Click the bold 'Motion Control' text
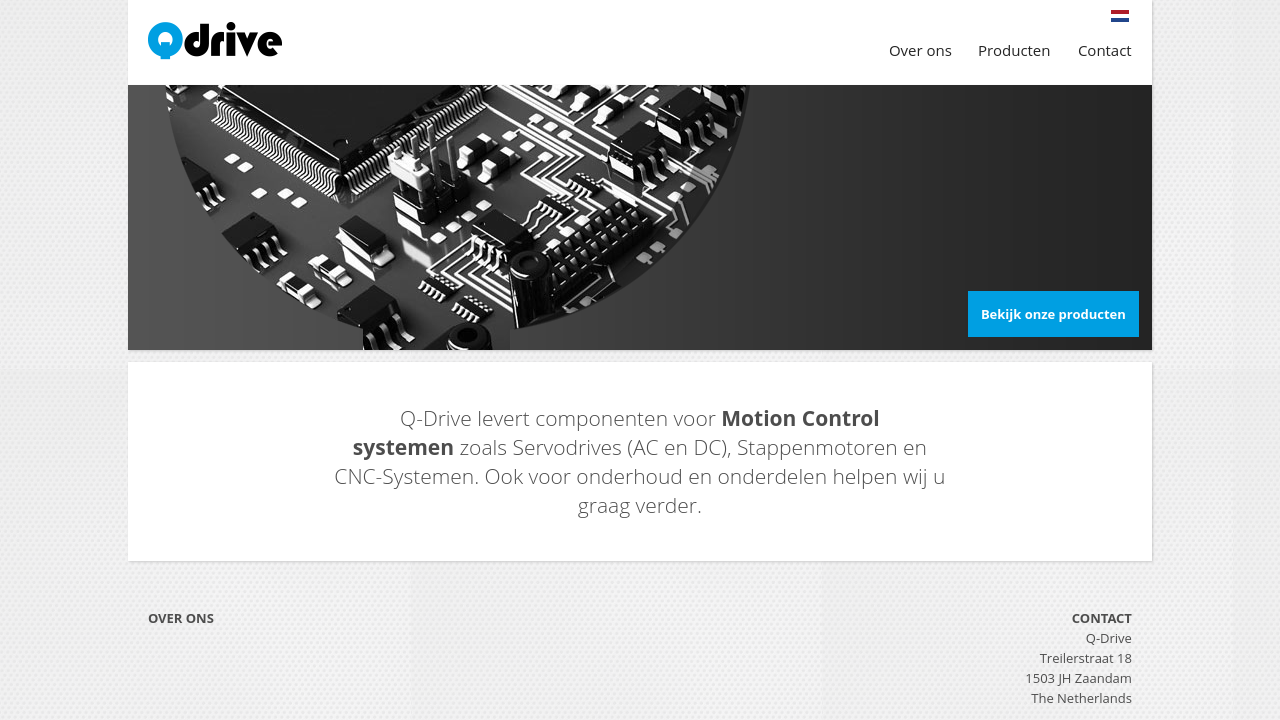The width and height of the screenshot is (1280, 720). (x=800, y=418)
